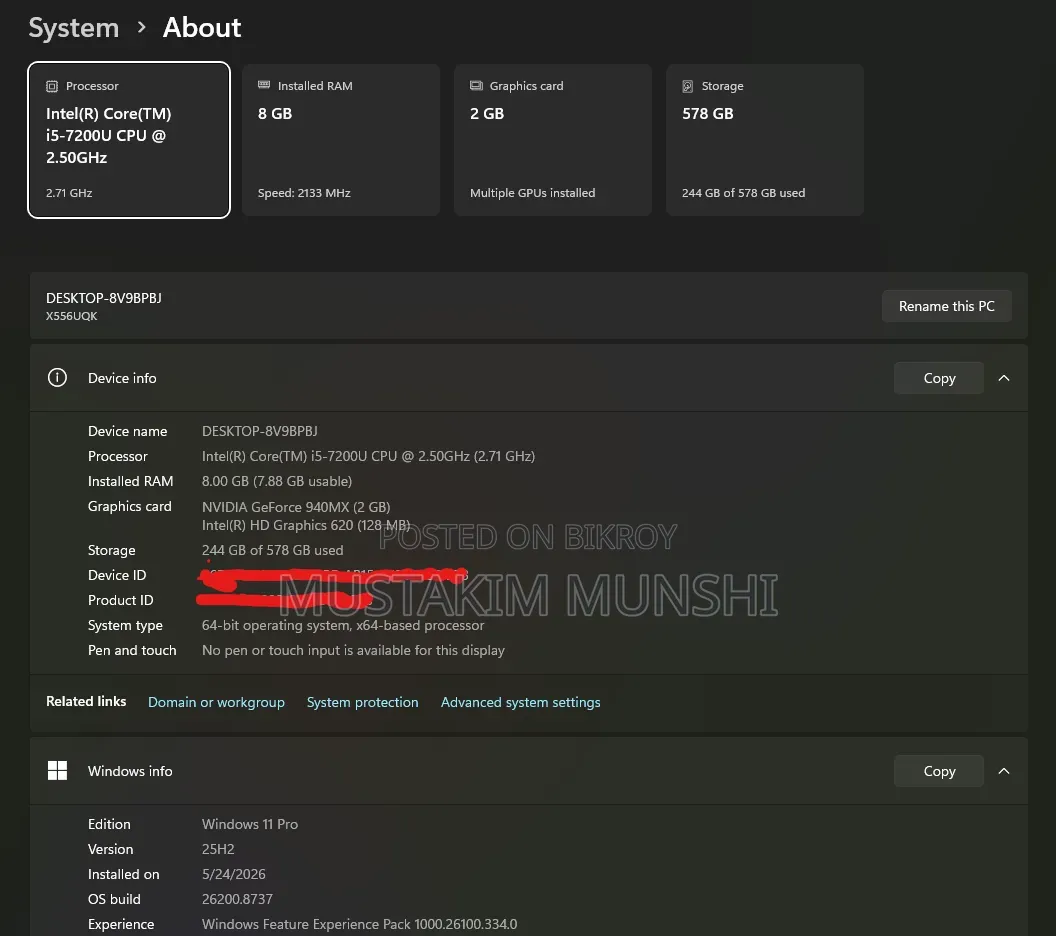This screenshot has height=936, width=1056.
Task: Select the Processor summary card
Action: [x=129, y=140]
